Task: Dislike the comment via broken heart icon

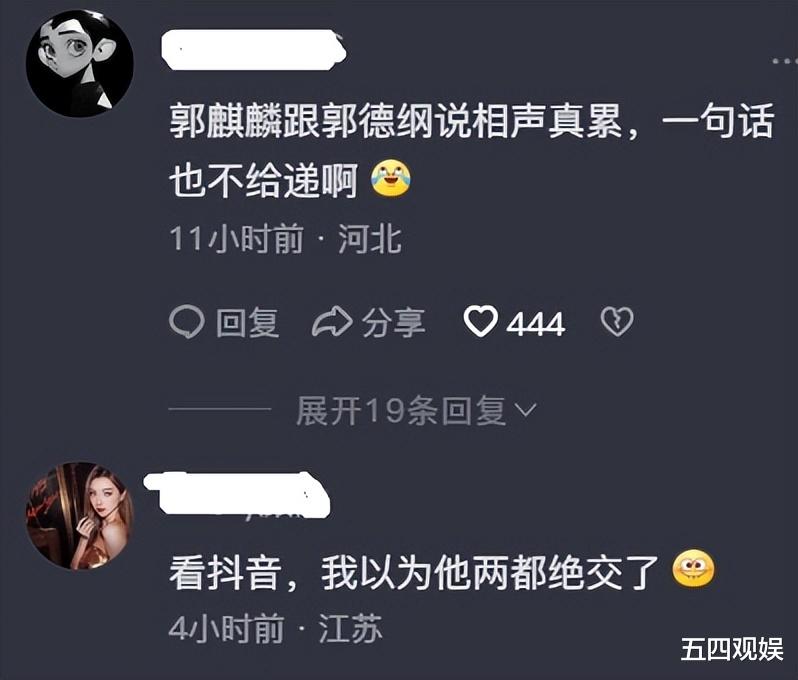Action: click(x=617, y=322)
